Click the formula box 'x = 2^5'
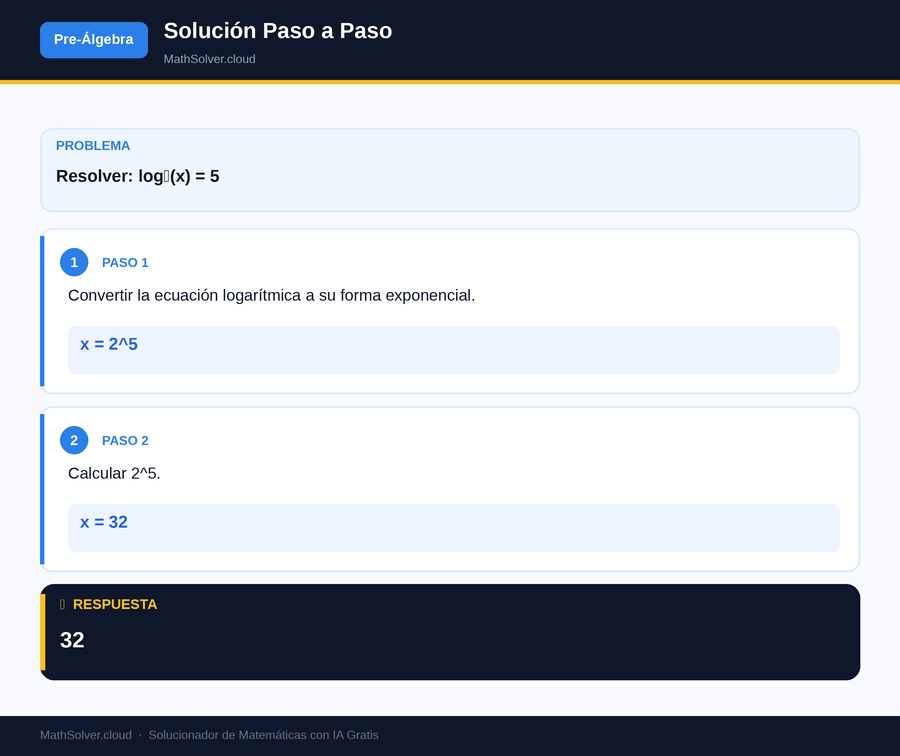This screenshot has height=756, width=900. coord(453,350)
